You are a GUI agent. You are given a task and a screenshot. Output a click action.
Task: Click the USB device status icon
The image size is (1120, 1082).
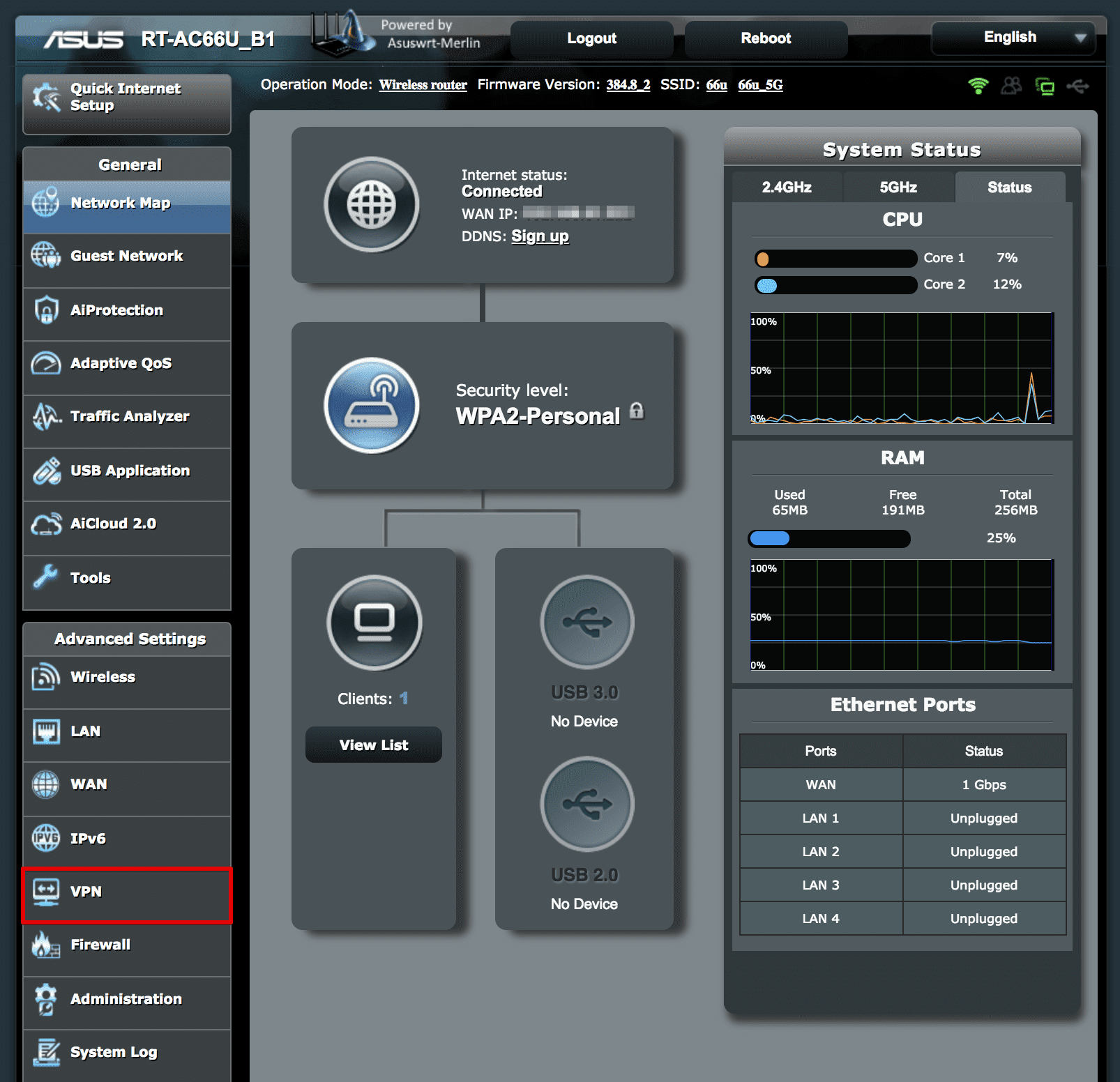[x=1079, y=86]
